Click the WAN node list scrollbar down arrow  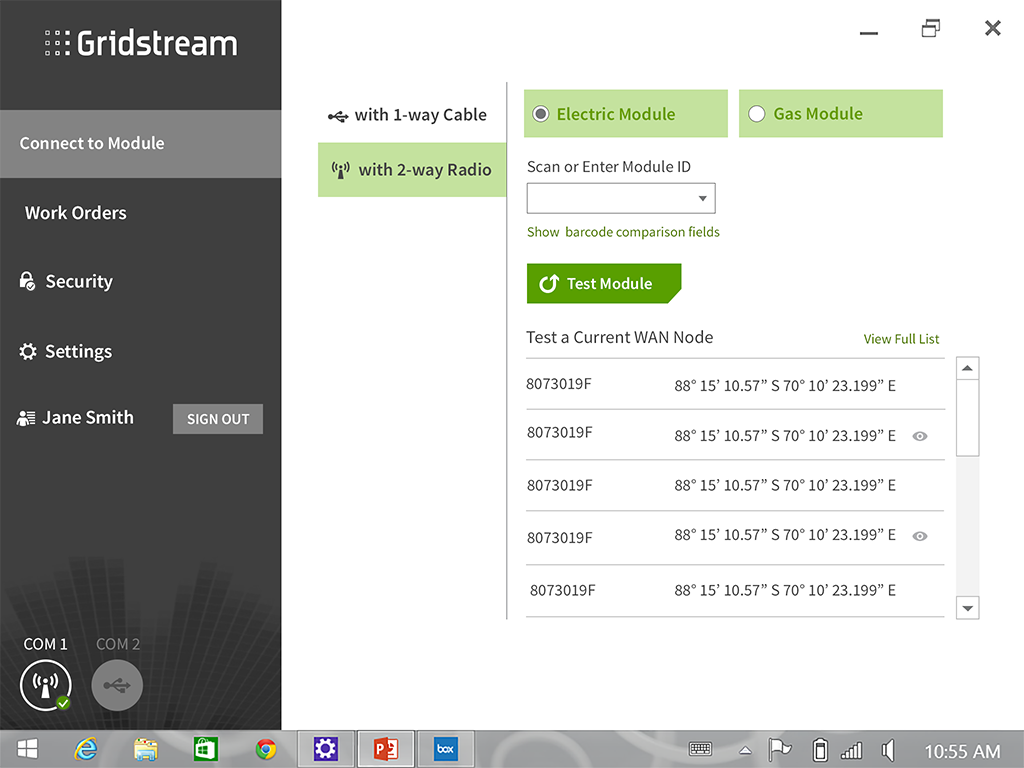click(967, 607)
